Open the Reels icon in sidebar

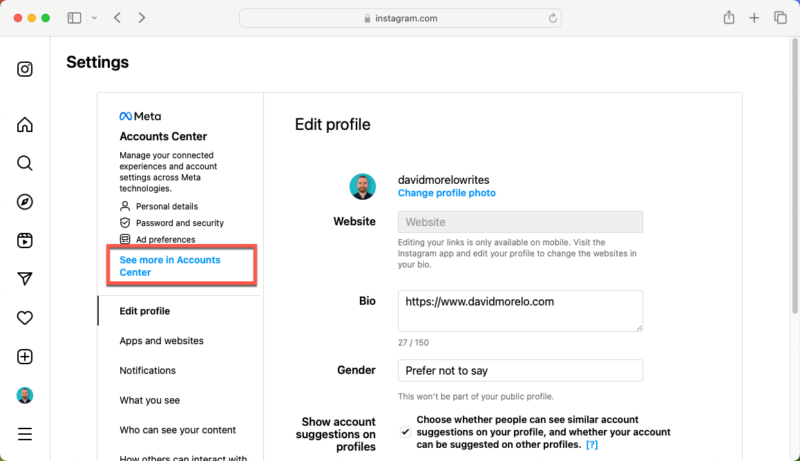[24, 240]
